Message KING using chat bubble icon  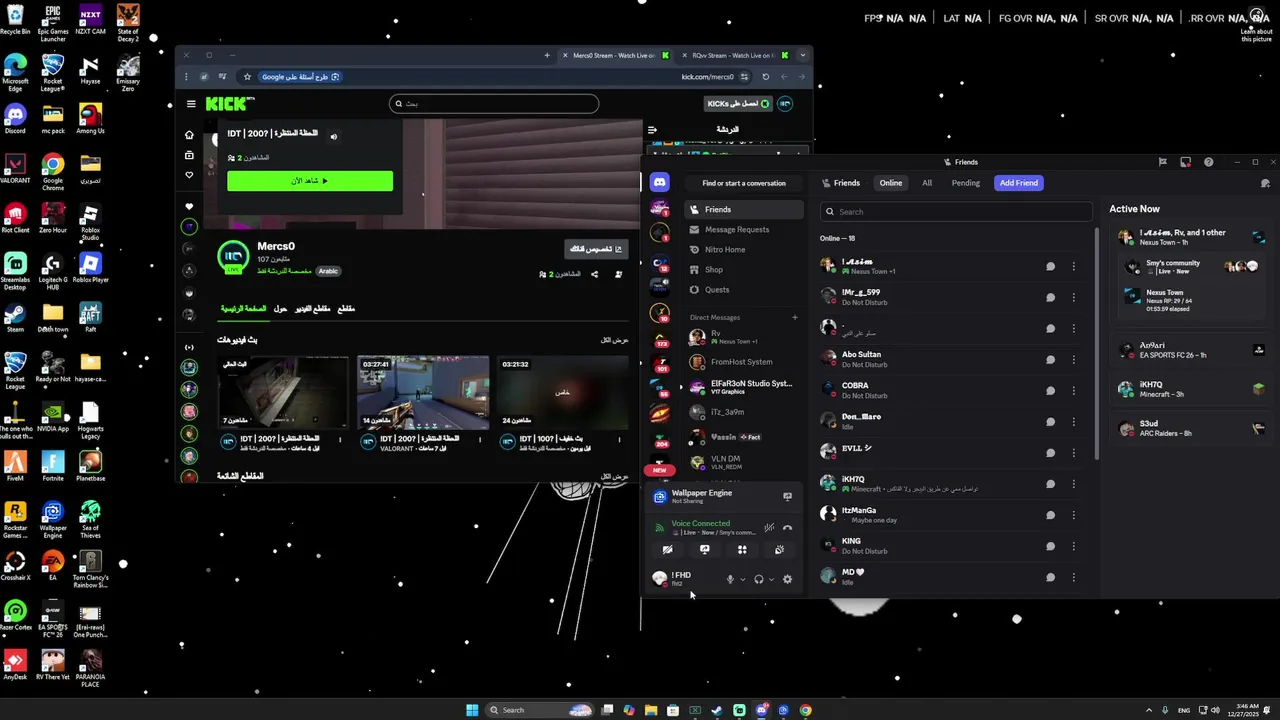1050,546
